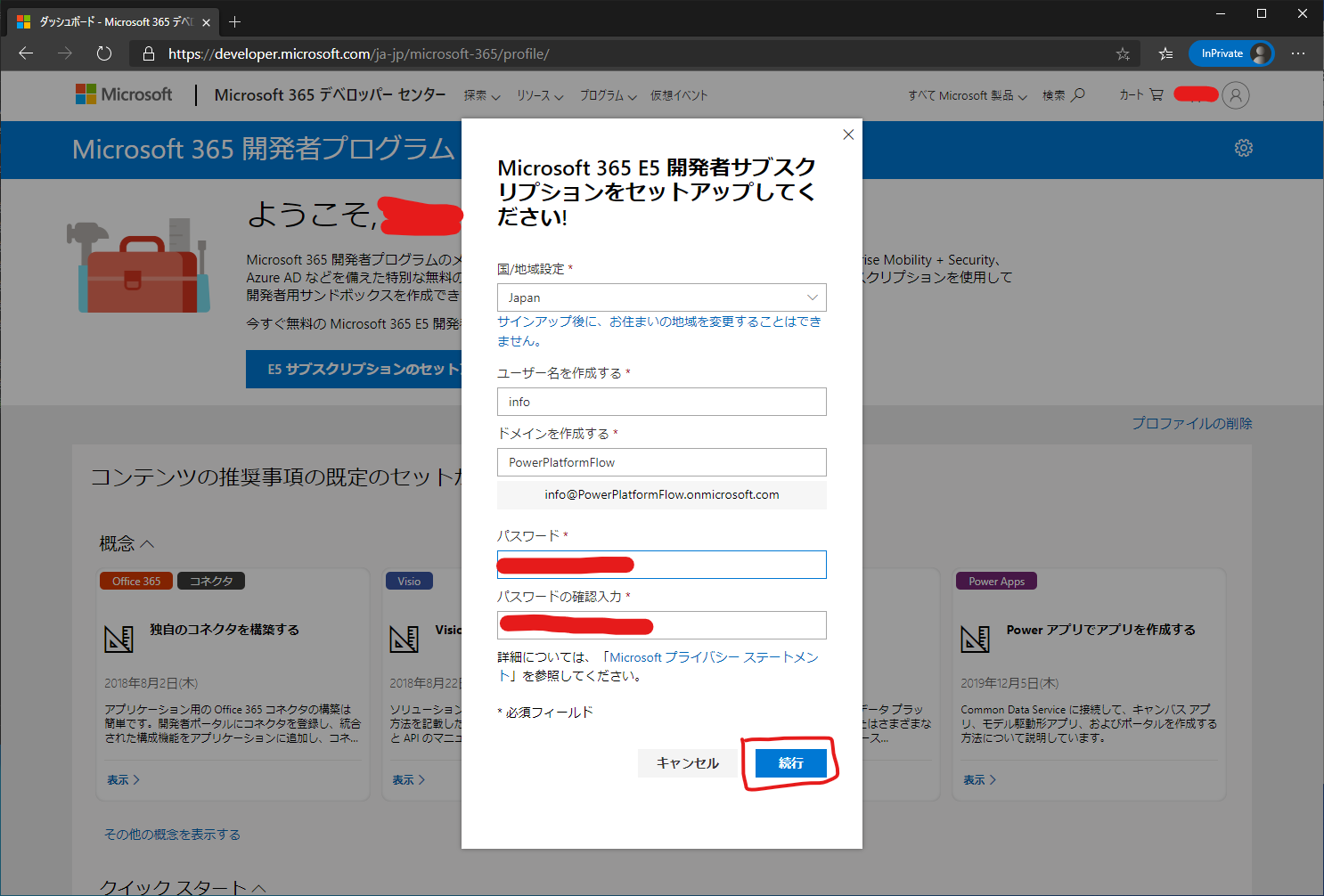Viewport: 1324px width, 896px height.
Task: Expand the プログラム menu
Action: coord(609,95)
